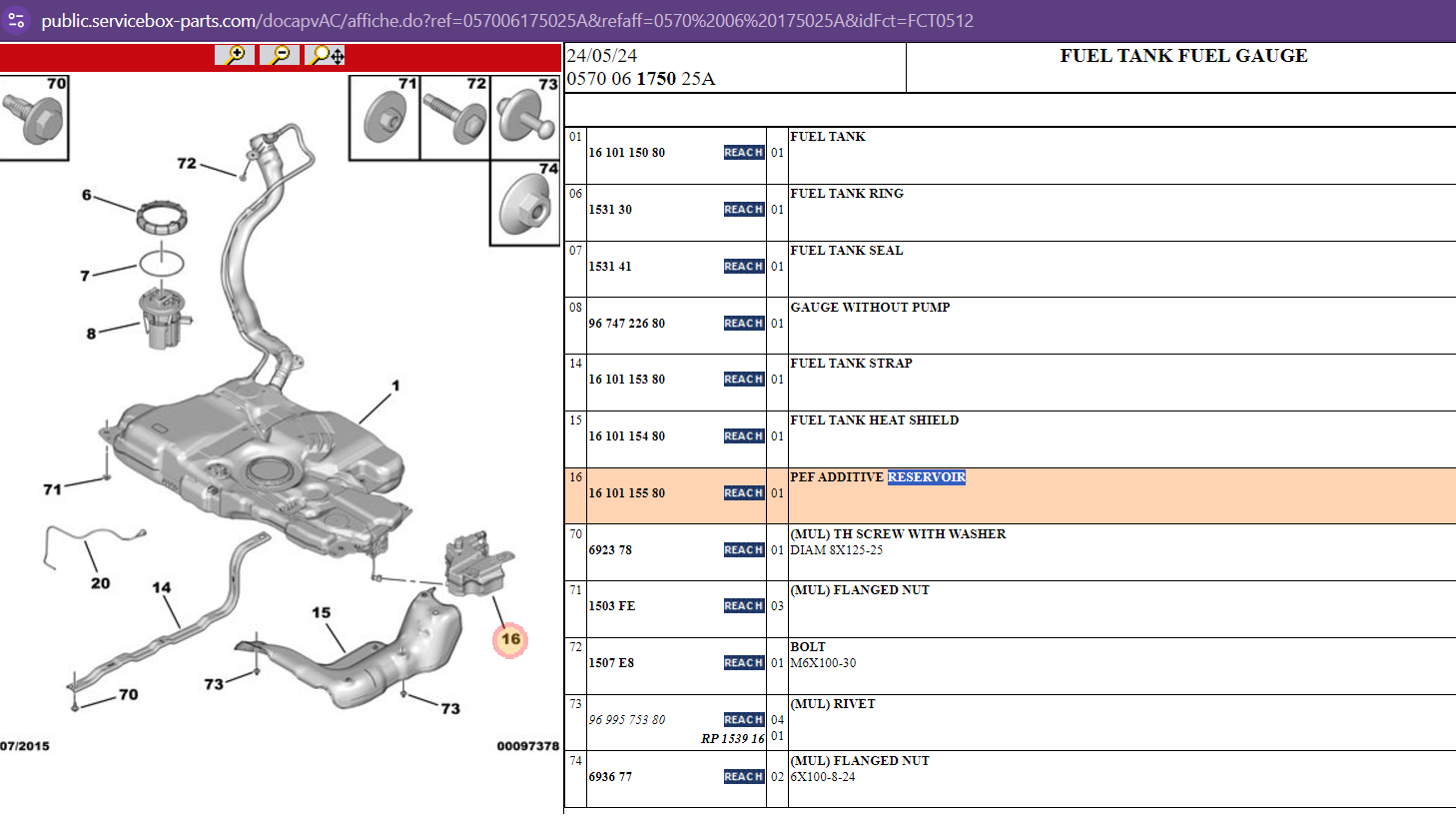Click part number 96 747 226 80

626,324
